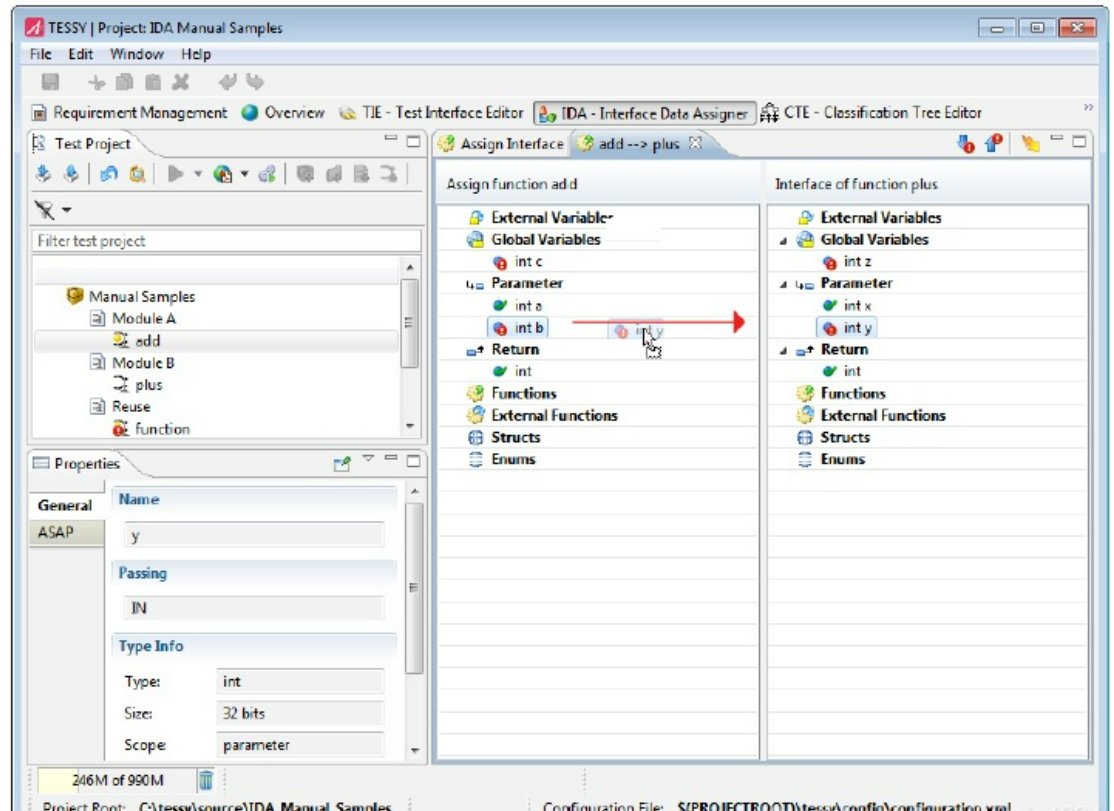Click the Name field containing y

coord(254,535)
